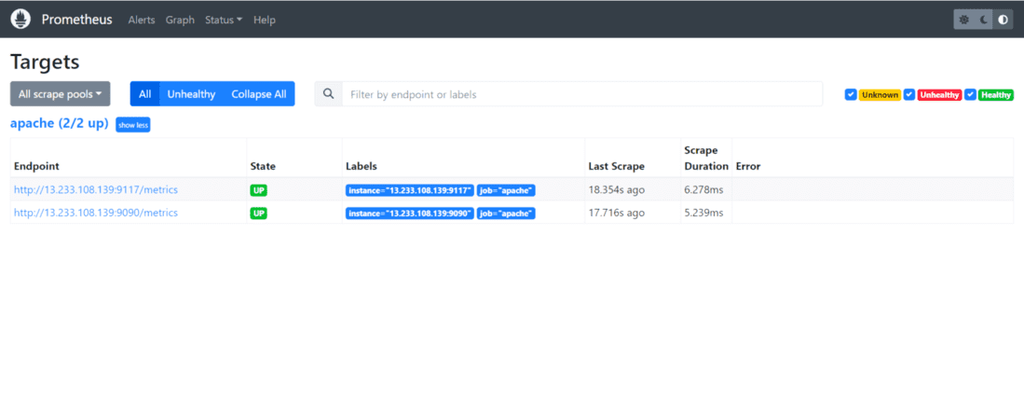Click job="apache" label in the 9117 row

pyautogui.click(x=506, y=190)
